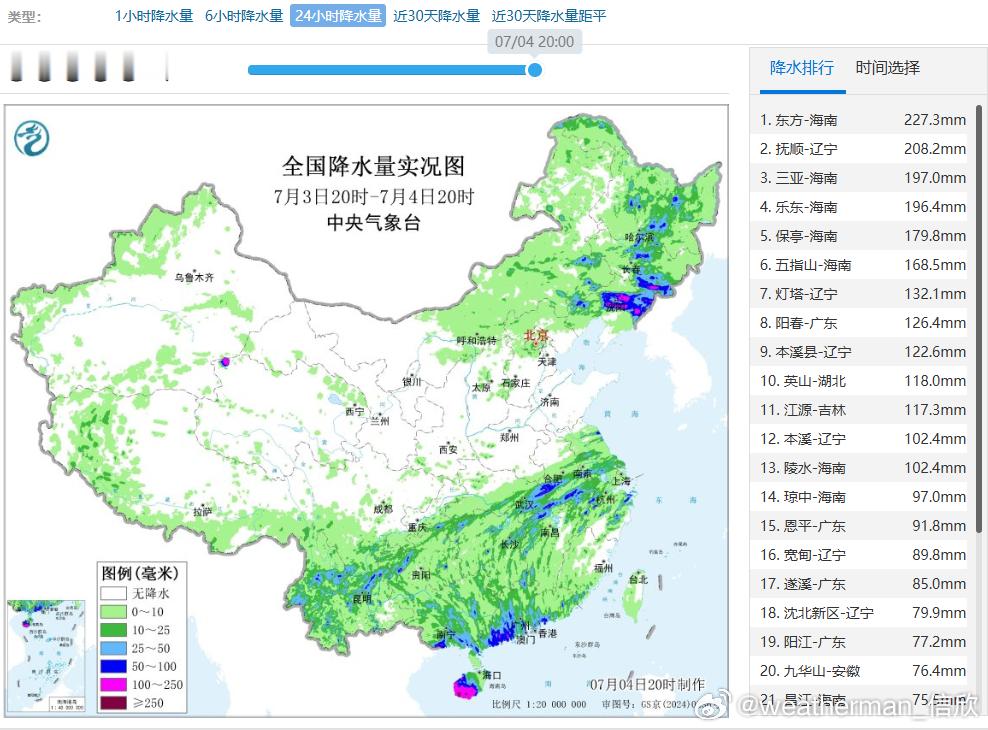
Task: Click the 10~25 legend swatch
Action: [113, 630]
